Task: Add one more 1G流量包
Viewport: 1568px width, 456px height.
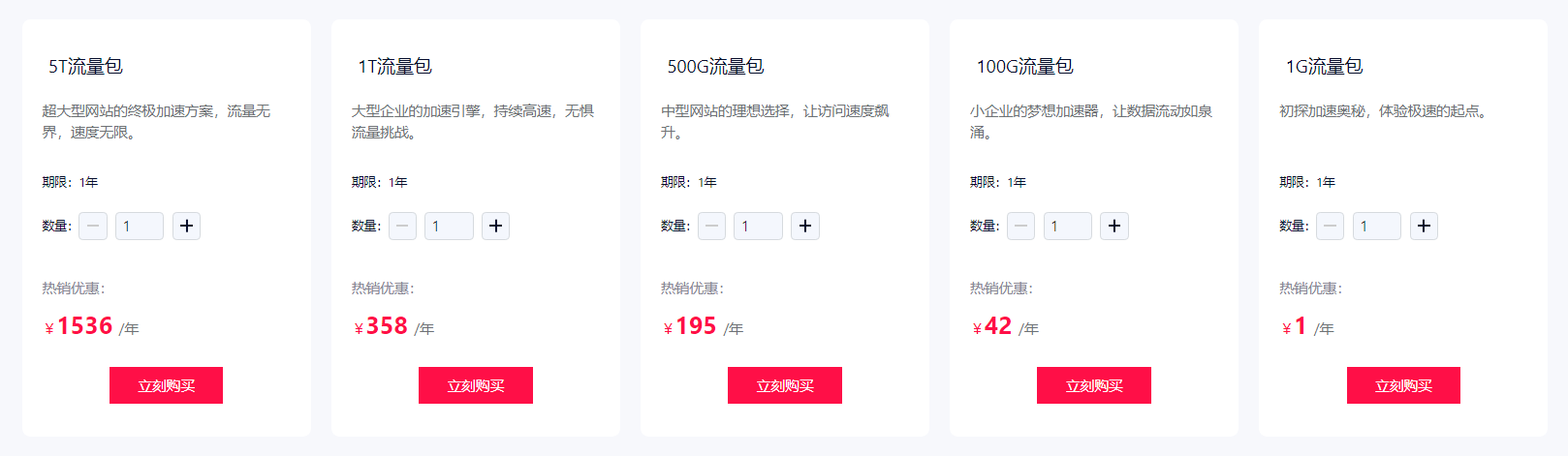Action: pyautogui.click(x=1423, y=226)
